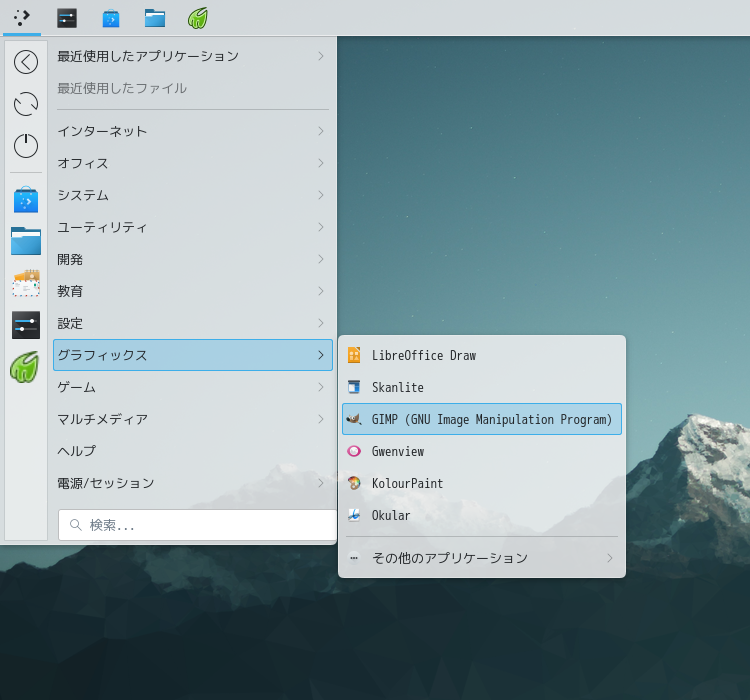Click the 検索 search field
The height and width of the screenshot is (700, 750).
[x=197, y=525]
